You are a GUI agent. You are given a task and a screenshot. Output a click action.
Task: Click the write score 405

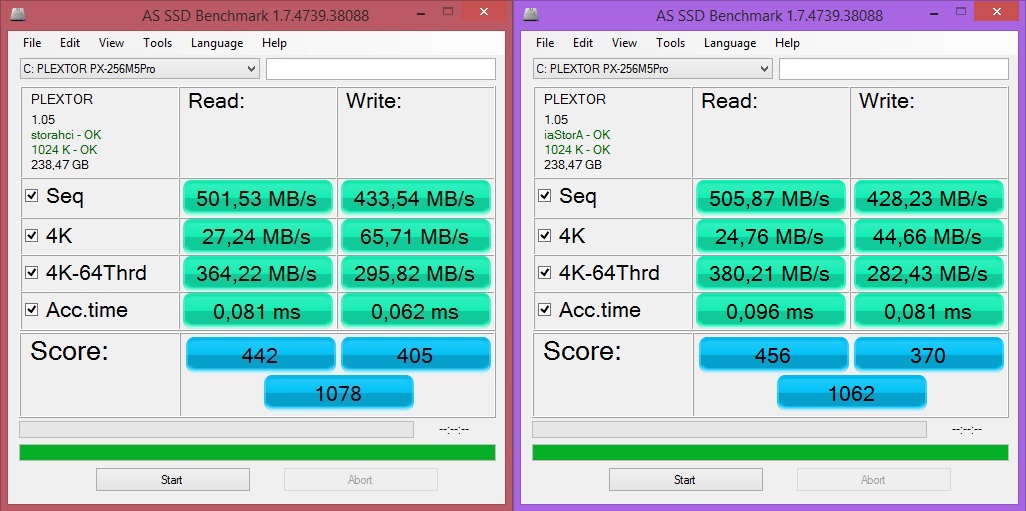tap(416, 355)
